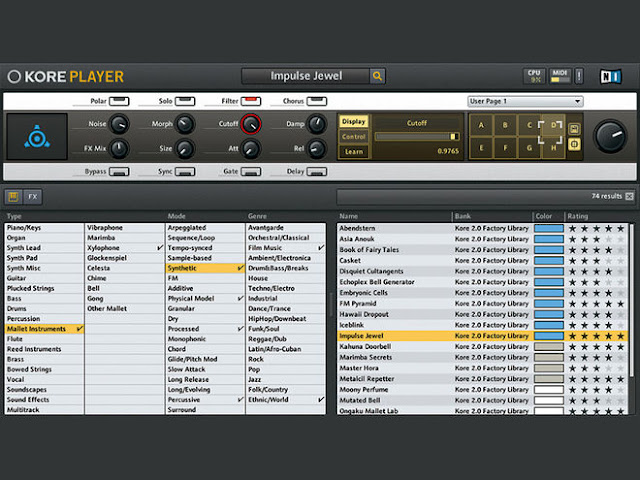The image size is (640, 480).
Task: Toggle the Polar switch
Action: coord(119,101)
